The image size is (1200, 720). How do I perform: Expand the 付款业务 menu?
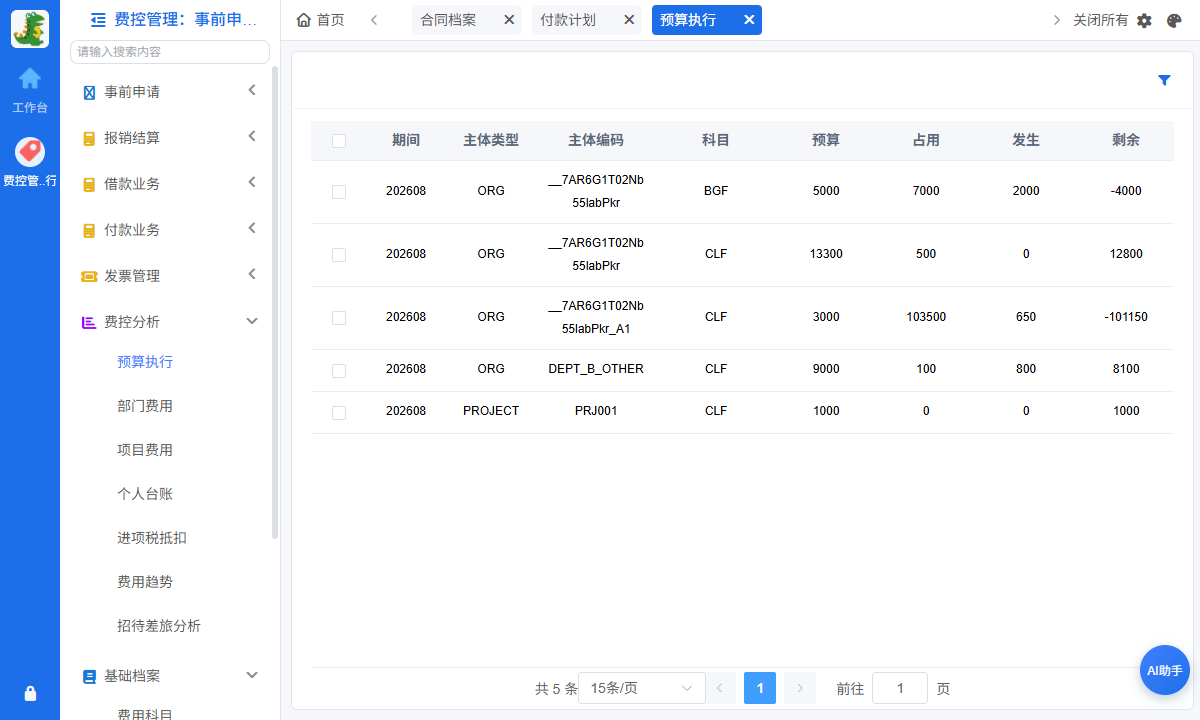[252, 229]
